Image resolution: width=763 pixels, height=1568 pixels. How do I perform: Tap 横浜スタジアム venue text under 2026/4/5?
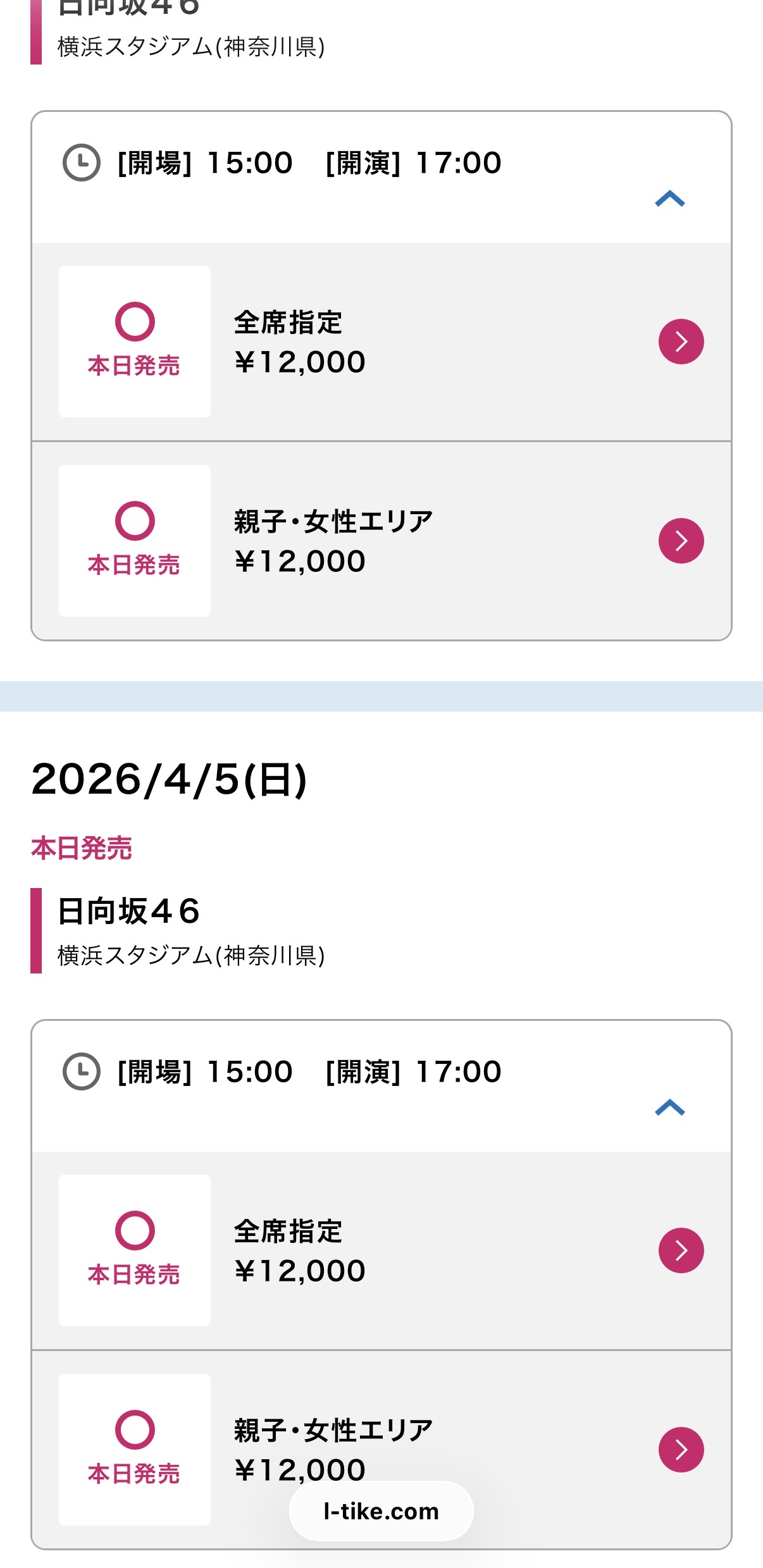click(x=191, y=955)
